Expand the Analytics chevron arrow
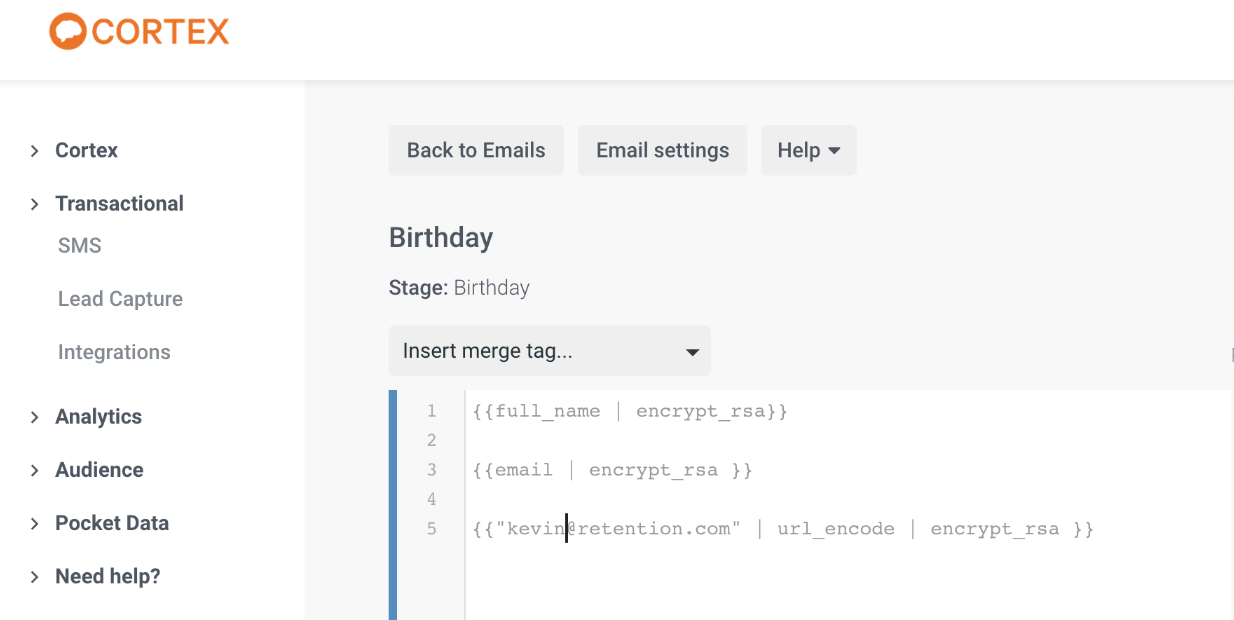The width and height of the screenshot is (1234, 620). tap(34, 417)
